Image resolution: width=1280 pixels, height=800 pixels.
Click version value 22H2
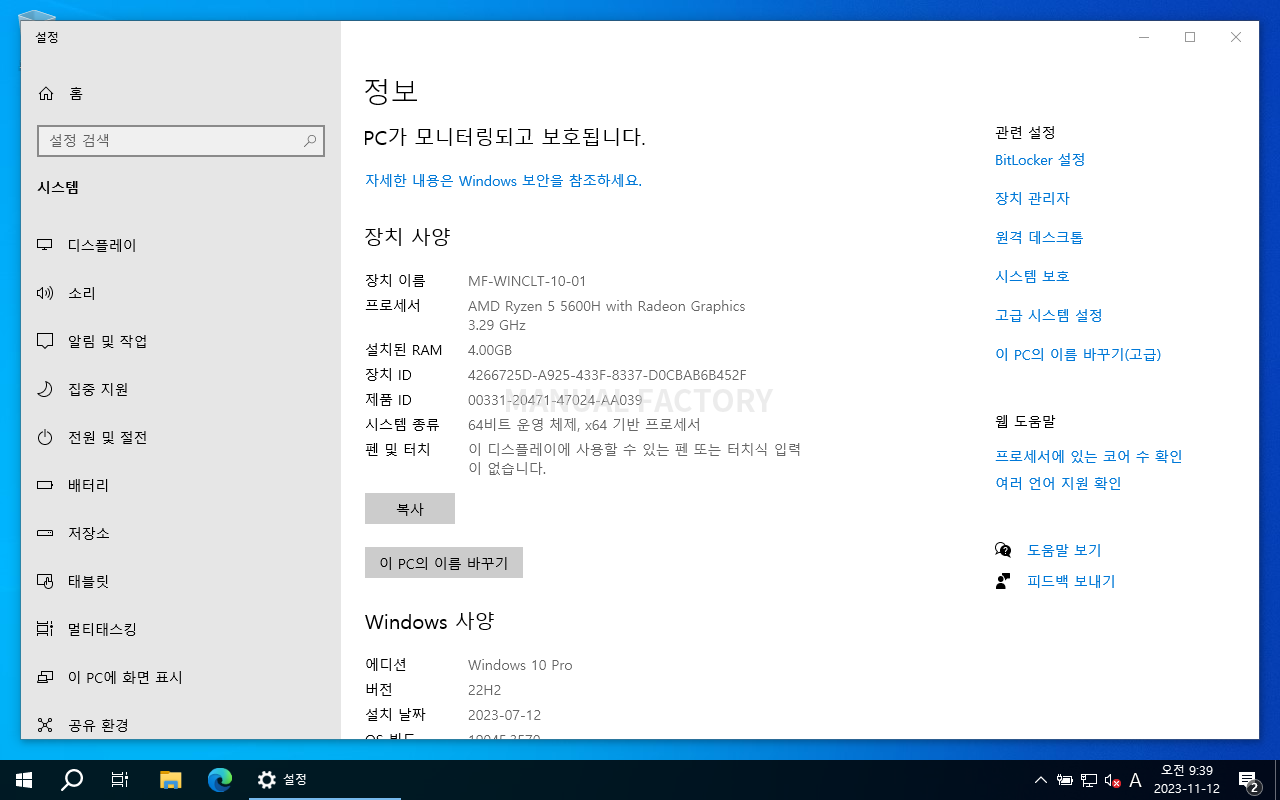485,690
